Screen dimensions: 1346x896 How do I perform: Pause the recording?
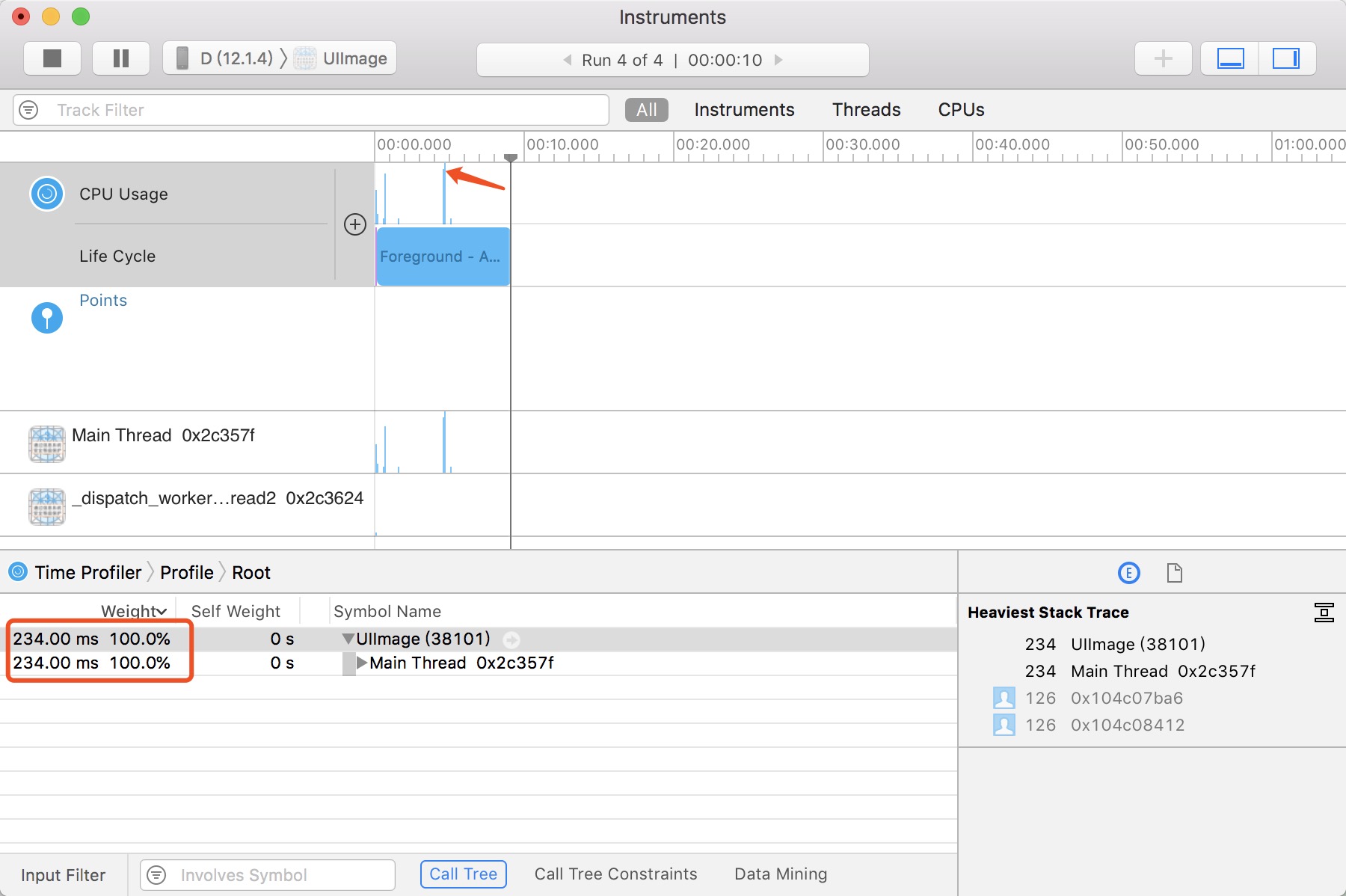coord(120,58)
